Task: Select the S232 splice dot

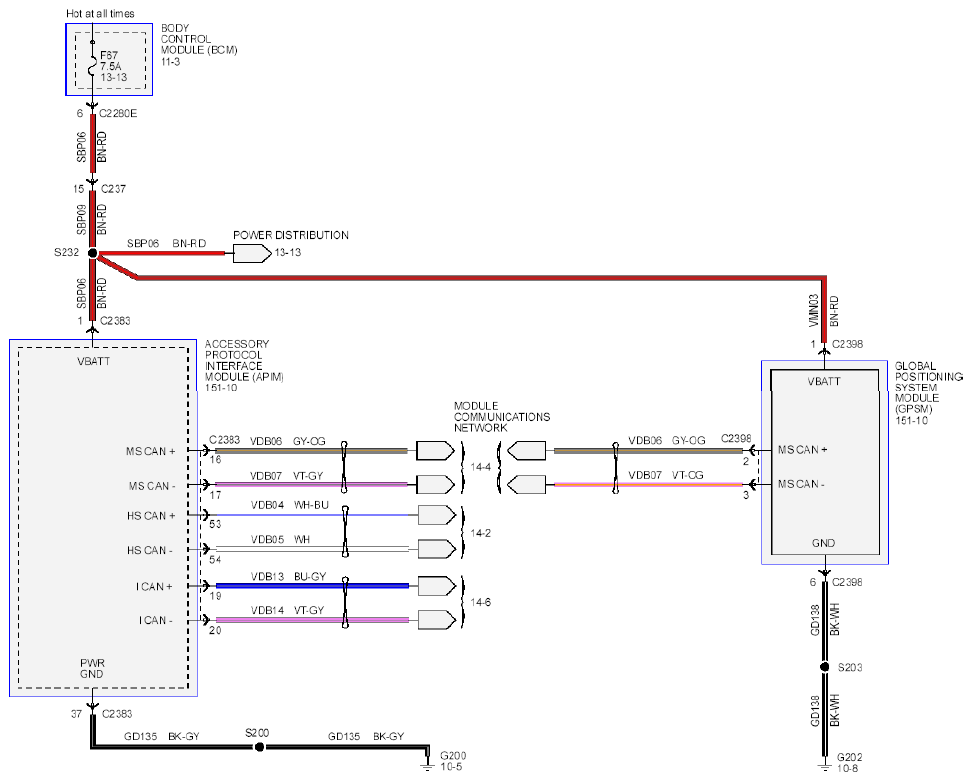Action: [x=92, y=253]
